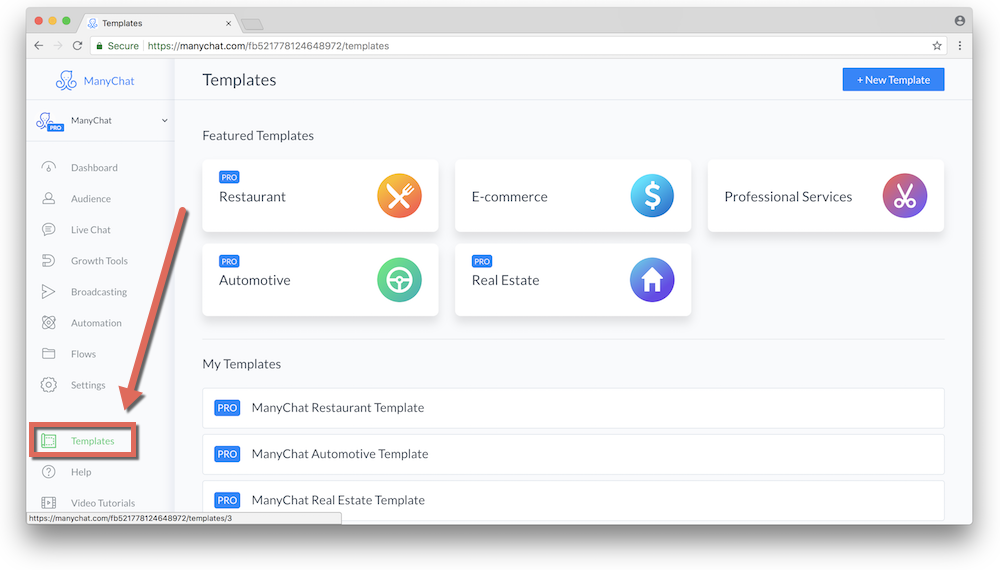Click the New Template button
This screenshot has width=1000, height=570.
point(893,80)
